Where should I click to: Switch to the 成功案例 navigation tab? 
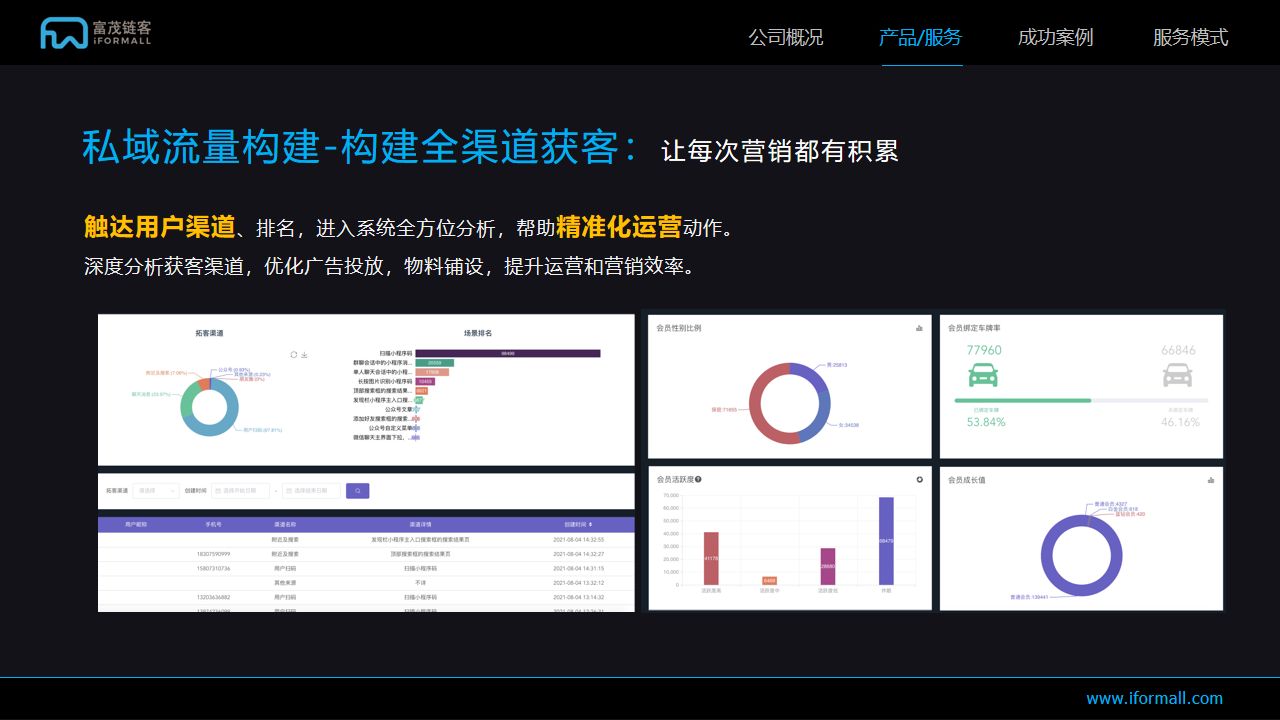pyautogui.click(x=1055, y=37)
